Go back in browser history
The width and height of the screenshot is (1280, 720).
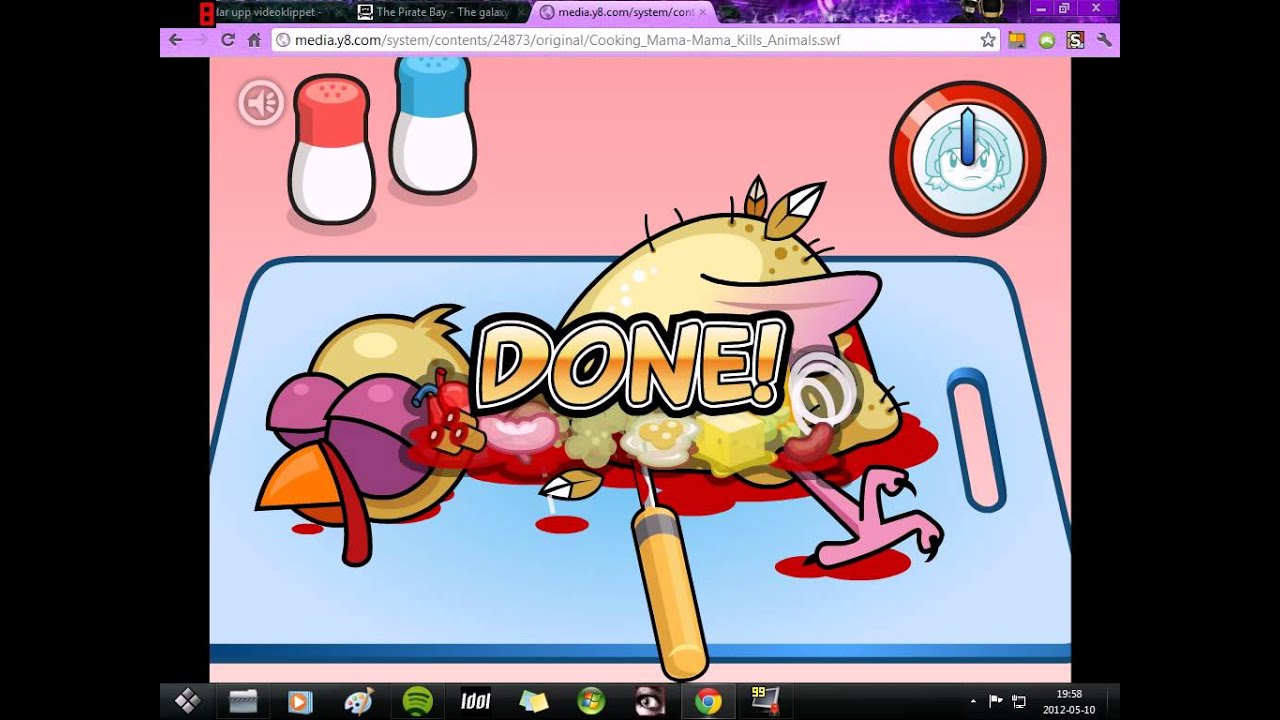(176, 40)
